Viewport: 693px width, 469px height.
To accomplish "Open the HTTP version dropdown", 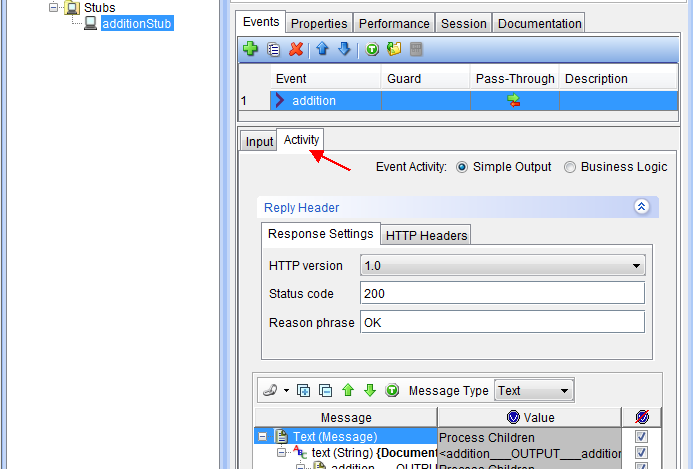I will 636,266.
